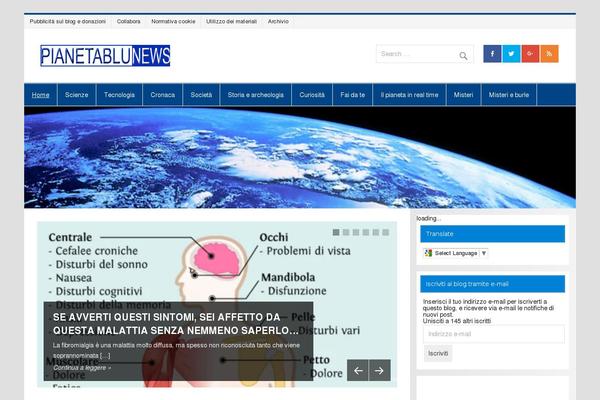
Task: Click the 'loading...' text in sidebar
Action: tap(429, 219)
